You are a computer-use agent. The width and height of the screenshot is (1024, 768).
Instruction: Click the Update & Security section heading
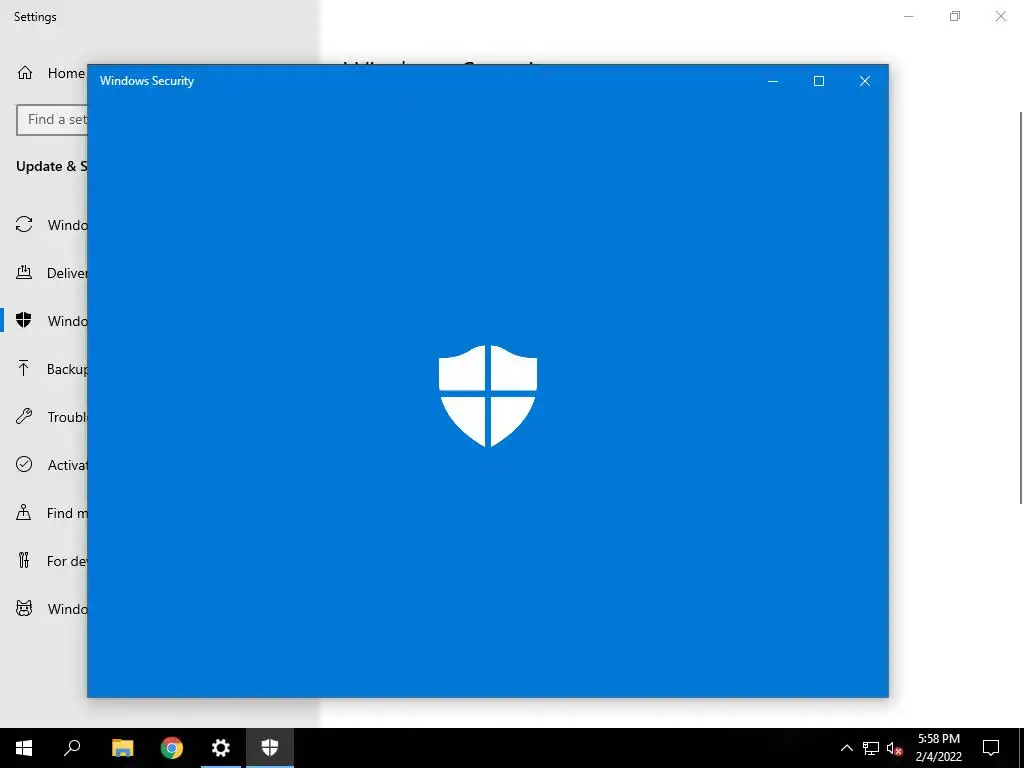(x=52, y=166)
